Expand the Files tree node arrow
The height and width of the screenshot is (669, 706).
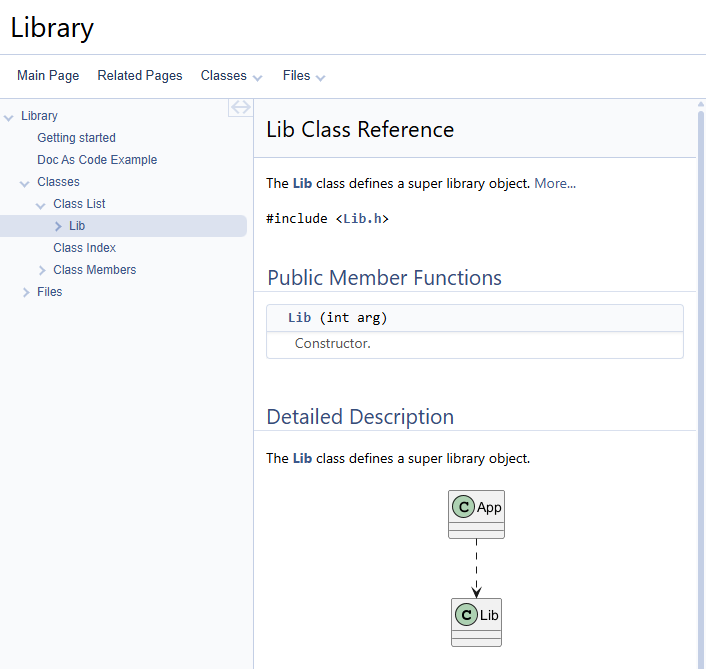click(x=26, y=292)
